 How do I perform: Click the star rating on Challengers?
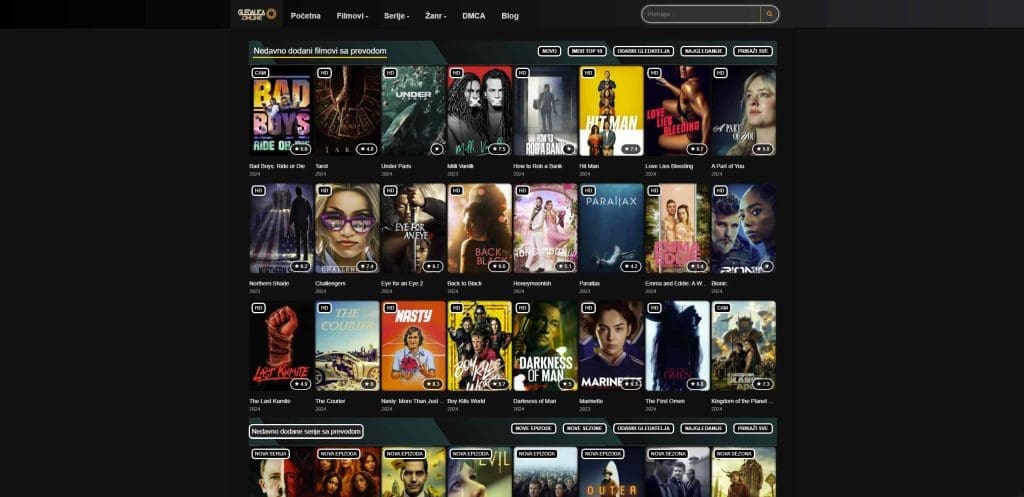[x=366, y=266]
